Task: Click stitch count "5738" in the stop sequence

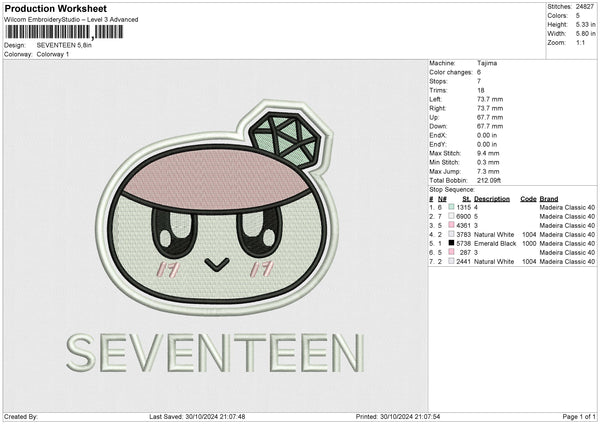Action: pyautogui.click(x=463, y=243)
